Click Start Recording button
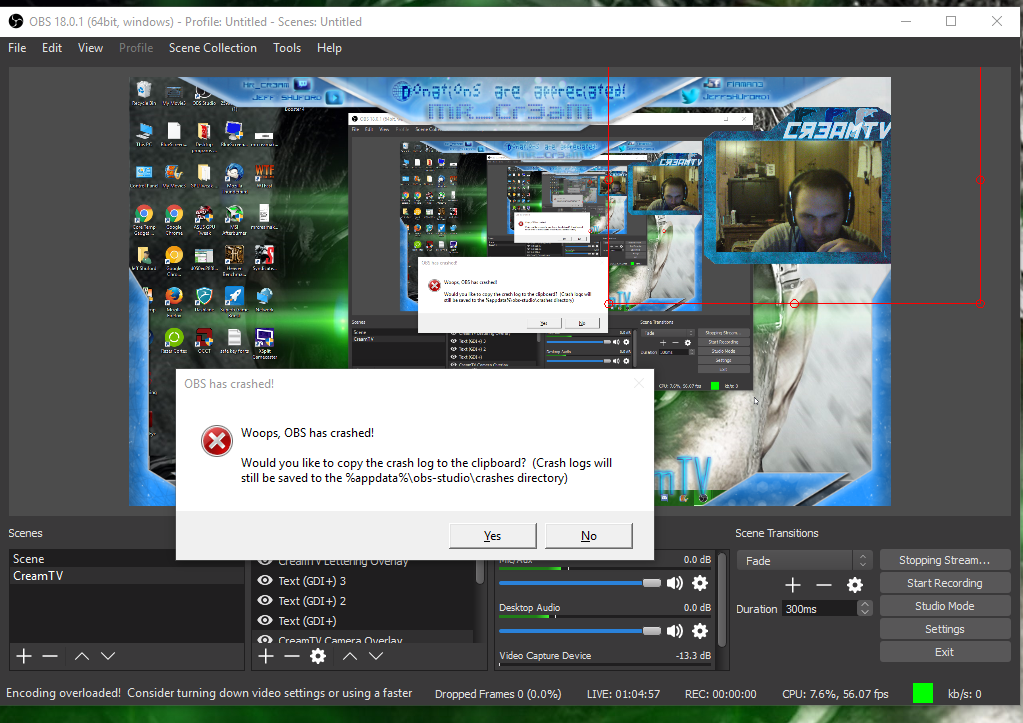The image size is (1023, 723). point(945,583)
